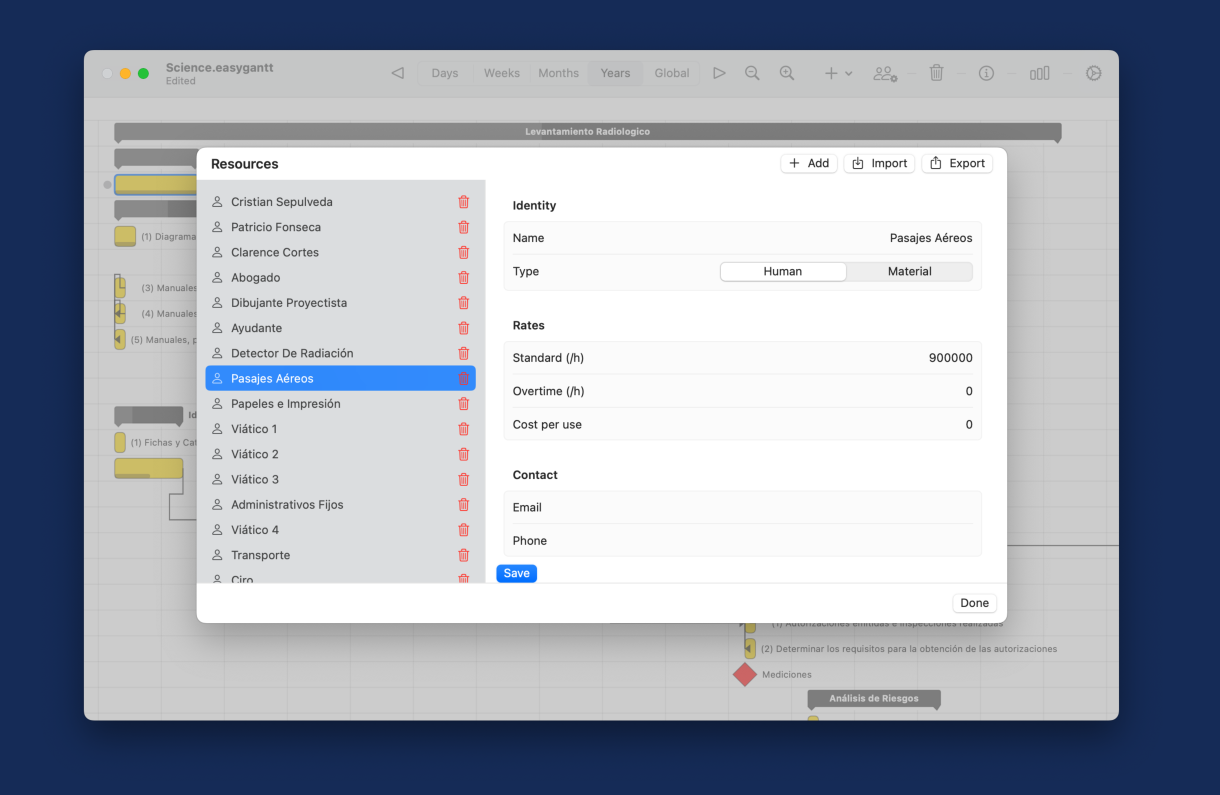Screen dimensions: 1220x795
Task: Click the toolbar trash icon
Action: [x=936, y=73]
